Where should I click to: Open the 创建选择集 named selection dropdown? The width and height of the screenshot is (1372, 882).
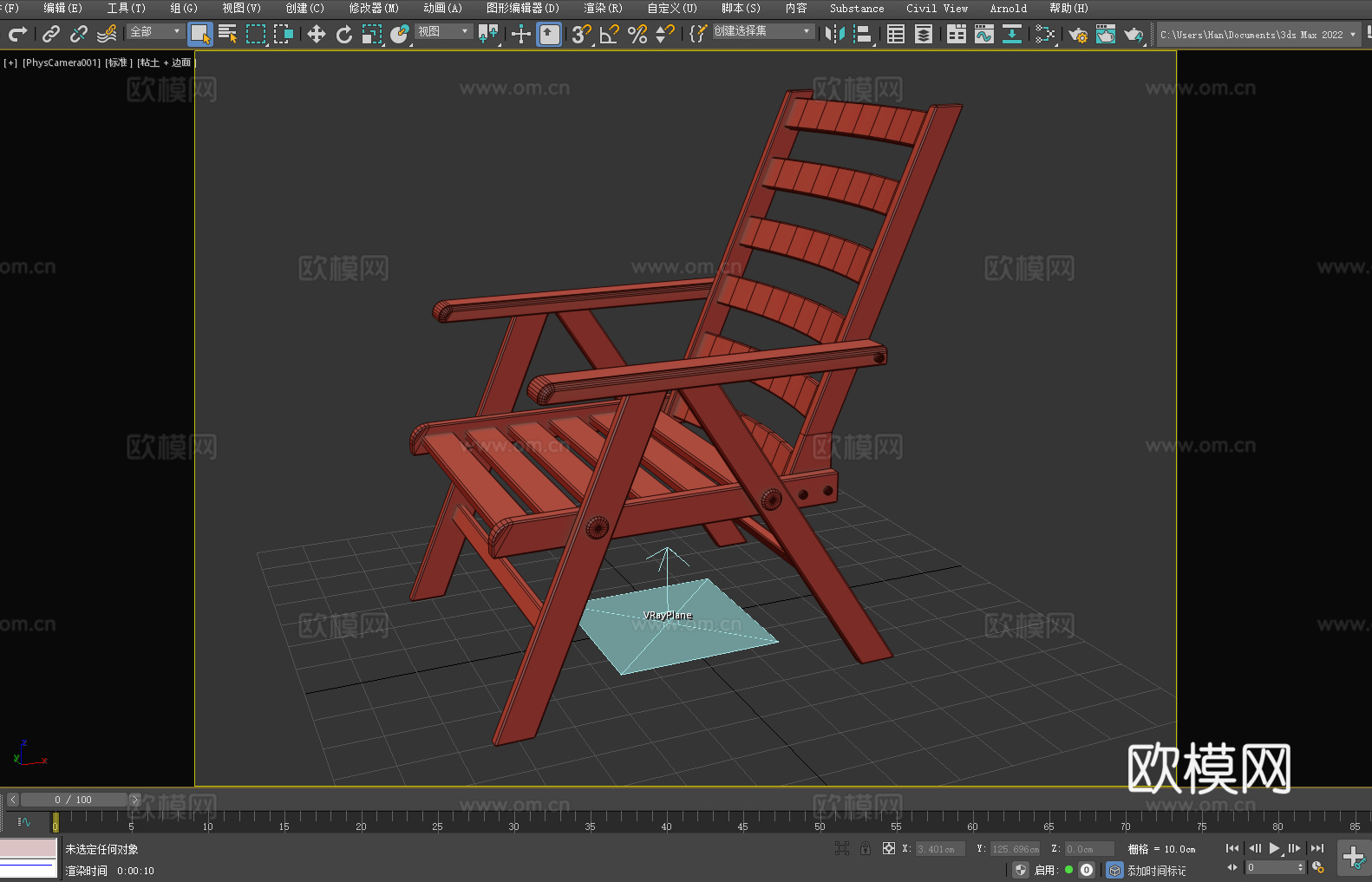[x=763, y=31]
